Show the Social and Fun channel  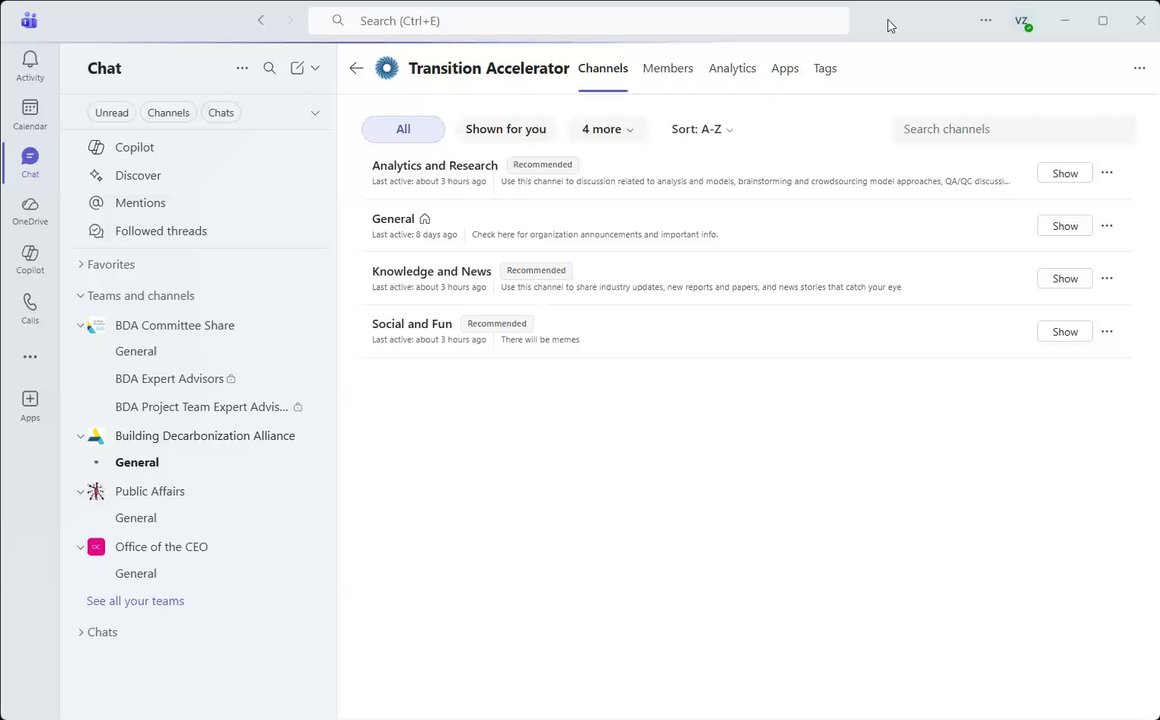coord(1065,332)
